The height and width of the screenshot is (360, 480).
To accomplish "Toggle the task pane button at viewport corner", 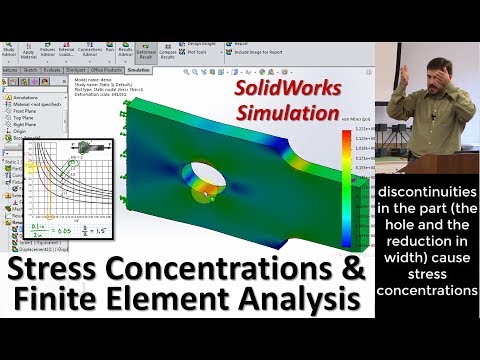I will coord(369,72).
